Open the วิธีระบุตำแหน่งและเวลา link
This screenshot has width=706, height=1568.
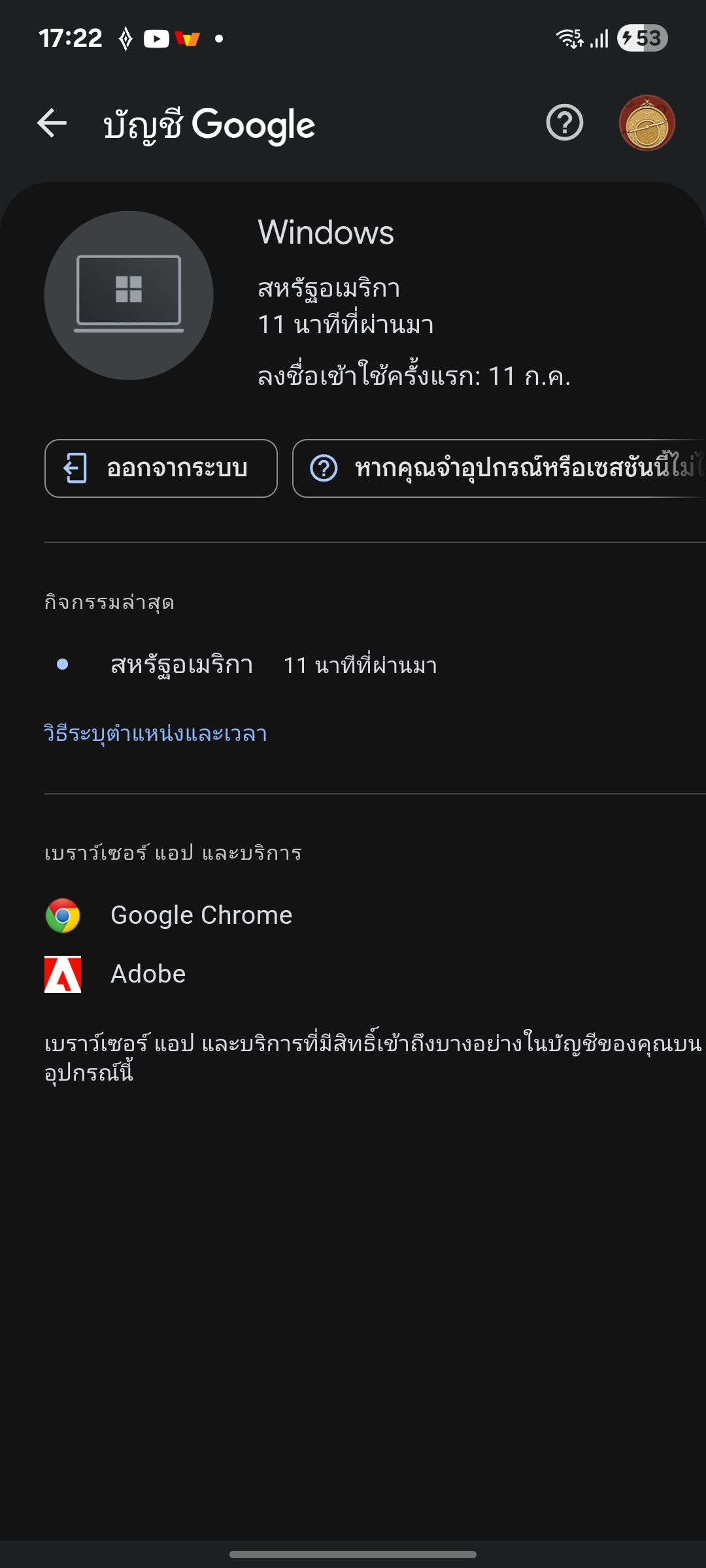point(156,734)
